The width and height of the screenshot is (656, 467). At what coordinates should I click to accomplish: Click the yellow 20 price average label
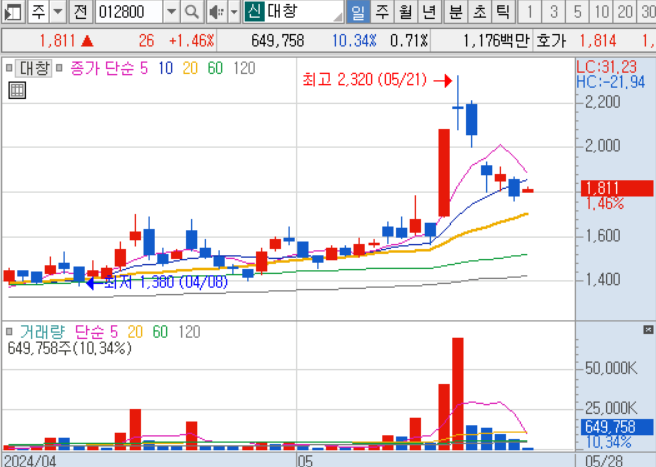coord(190,68)
